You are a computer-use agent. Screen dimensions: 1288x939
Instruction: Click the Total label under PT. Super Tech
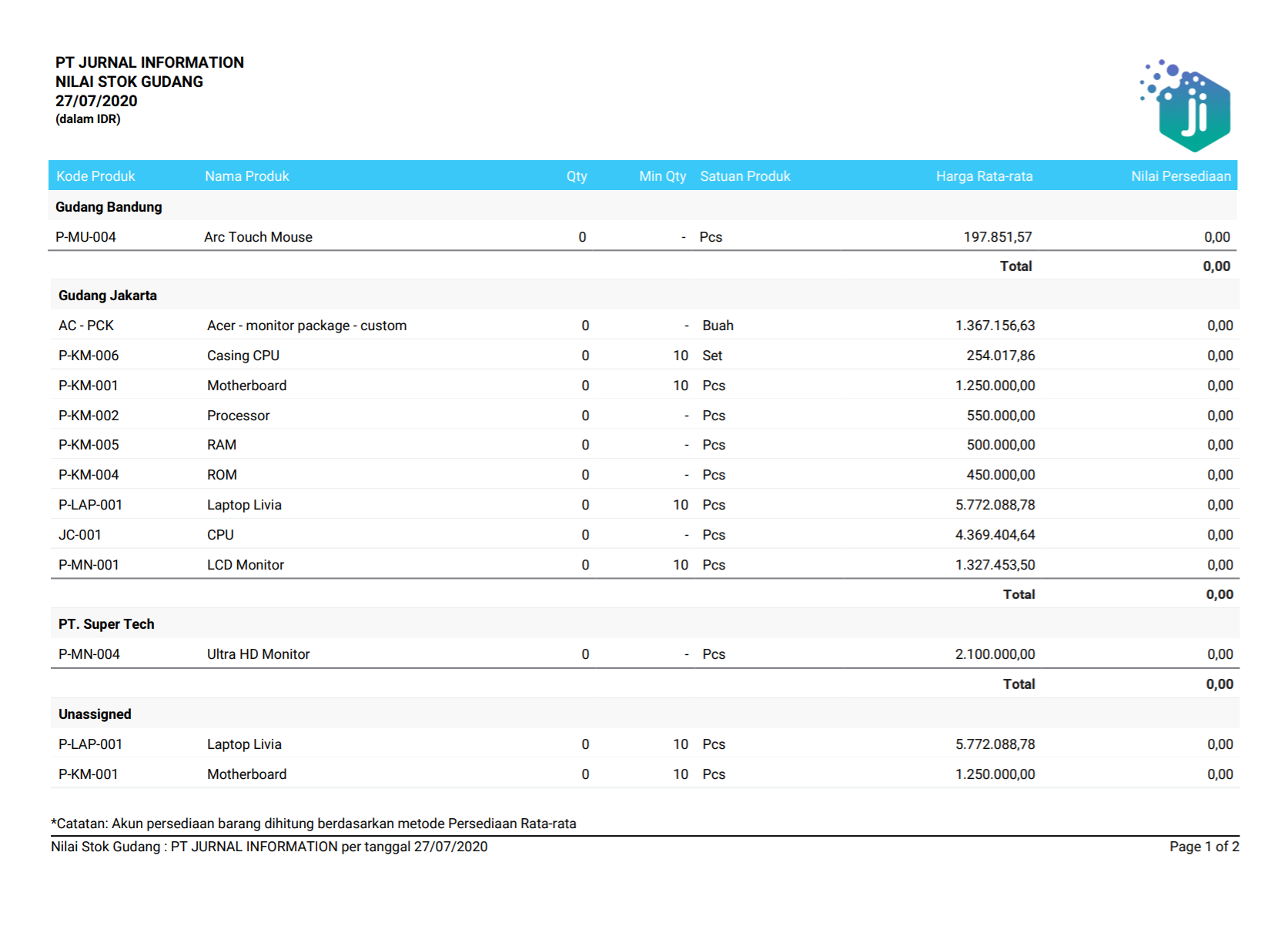click(1019, 684)
